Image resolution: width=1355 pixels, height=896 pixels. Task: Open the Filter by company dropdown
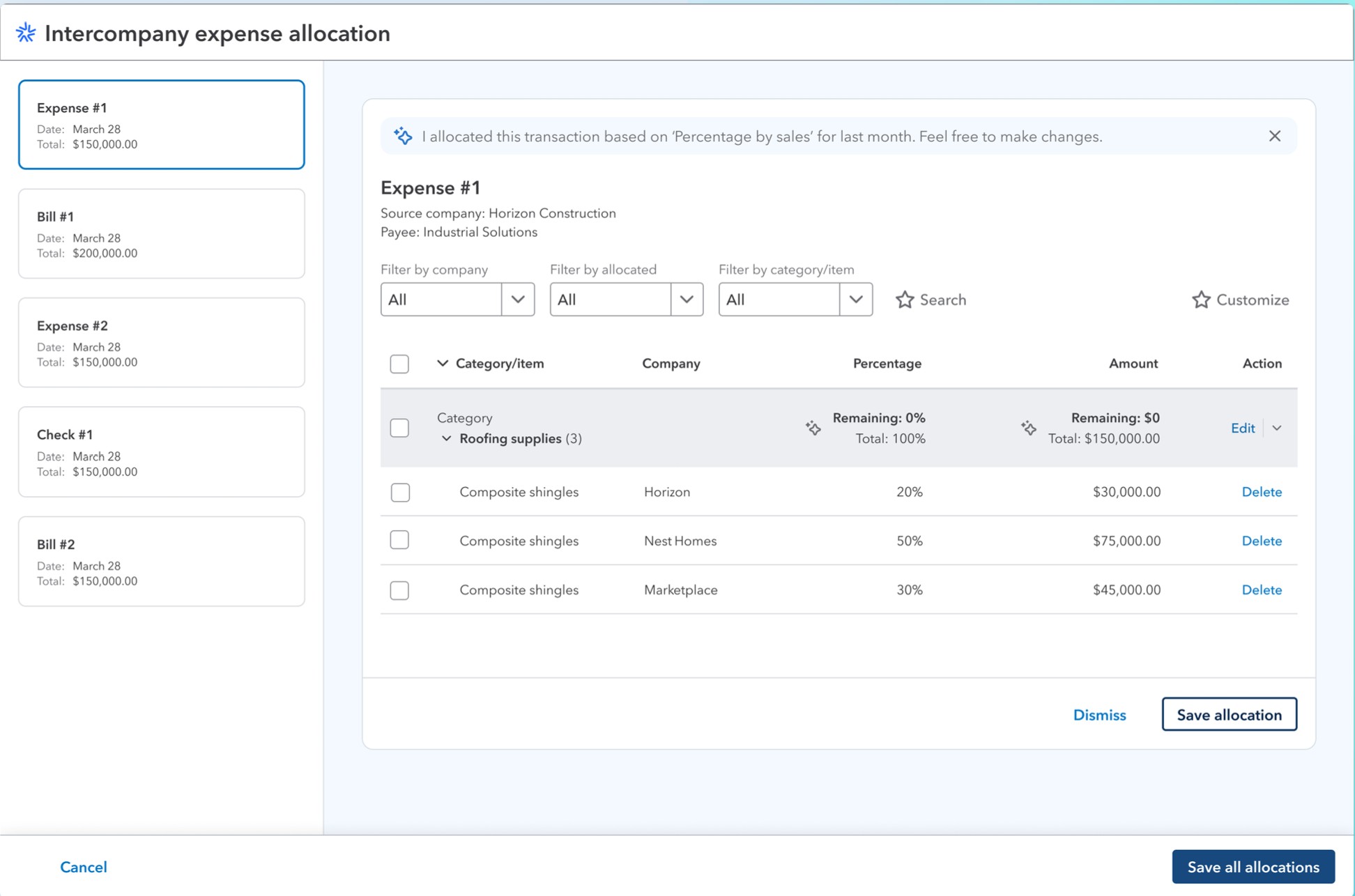[457, 300]
